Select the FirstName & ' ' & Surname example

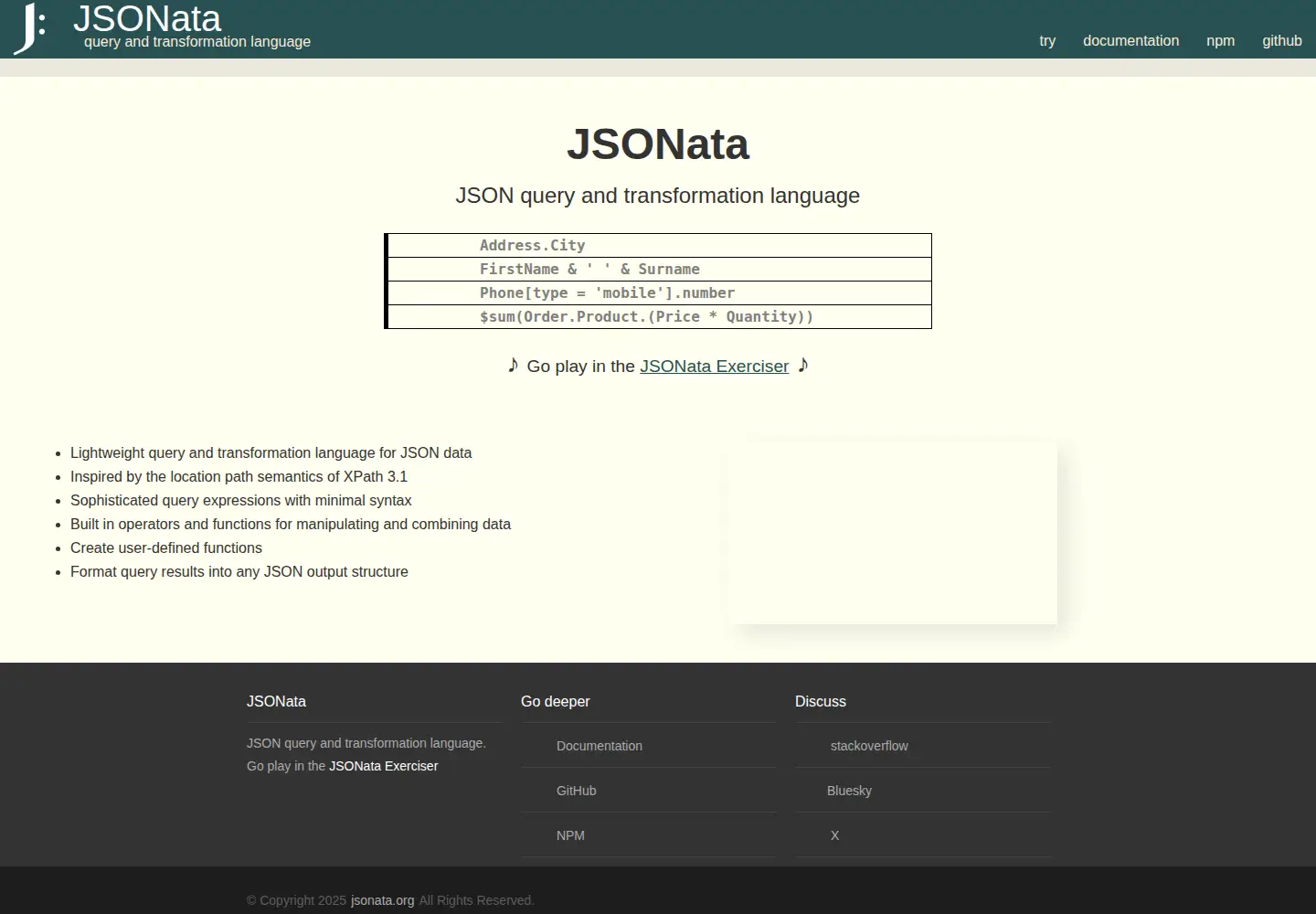click(659, 269)
